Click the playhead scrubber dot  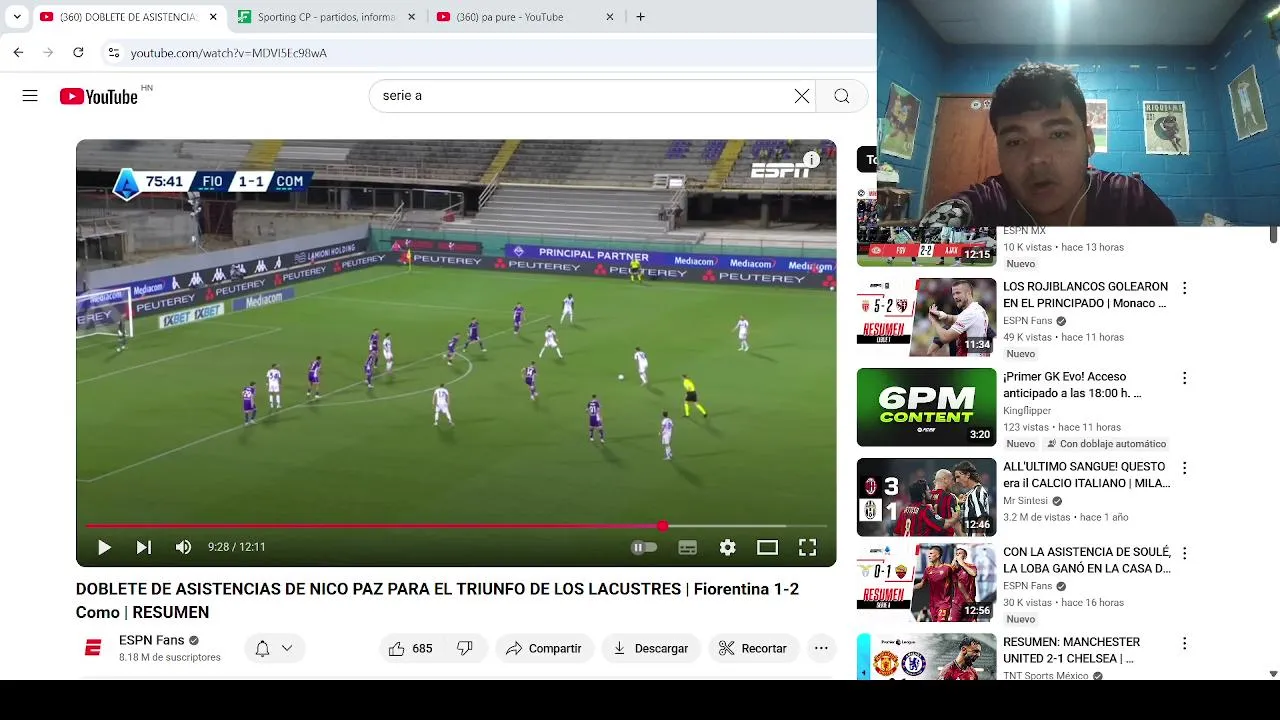(x=662, y=525)
